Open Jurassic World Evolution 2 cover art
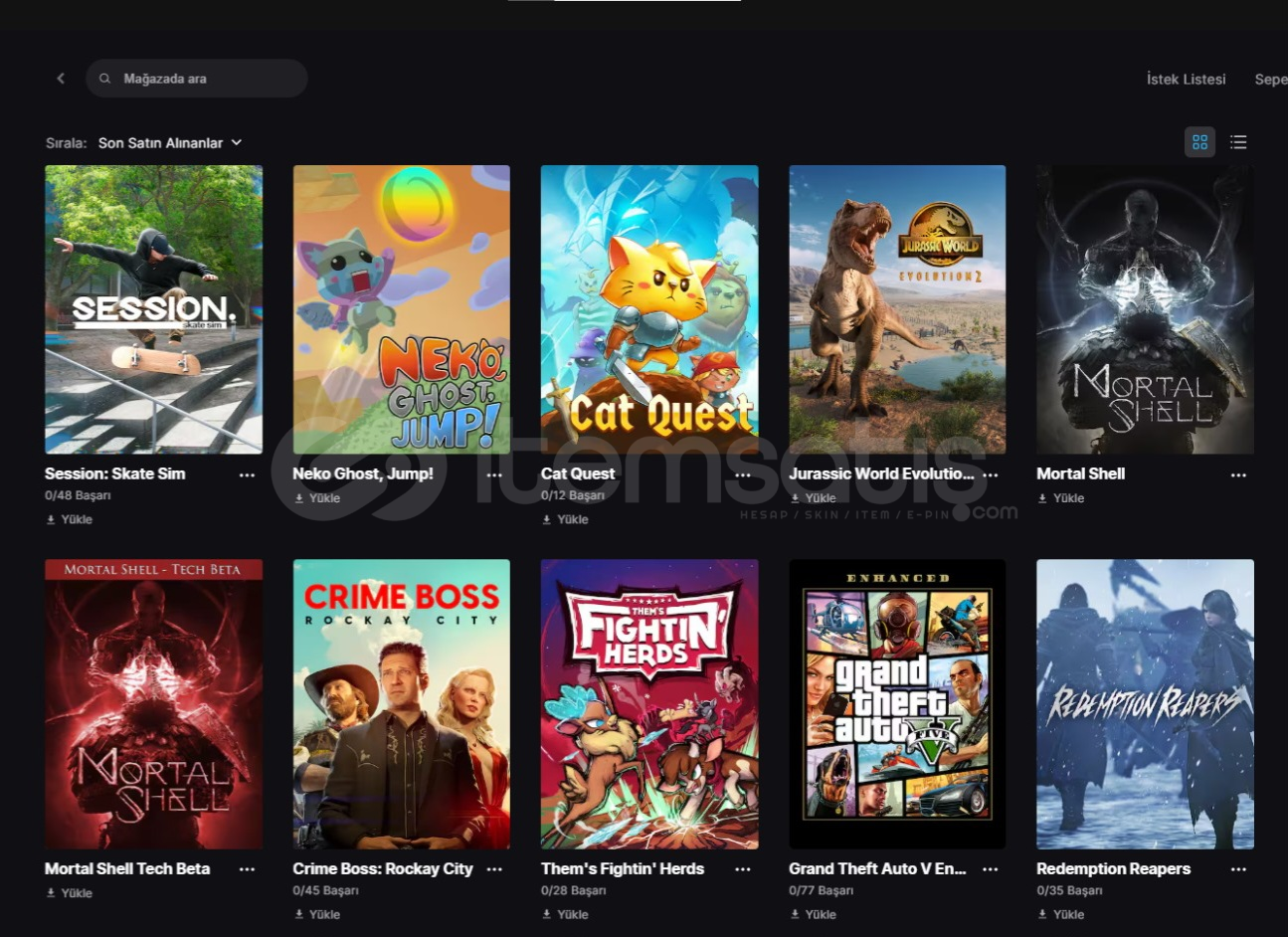This screenshot has width=1288, height=937. pos(897,309)
